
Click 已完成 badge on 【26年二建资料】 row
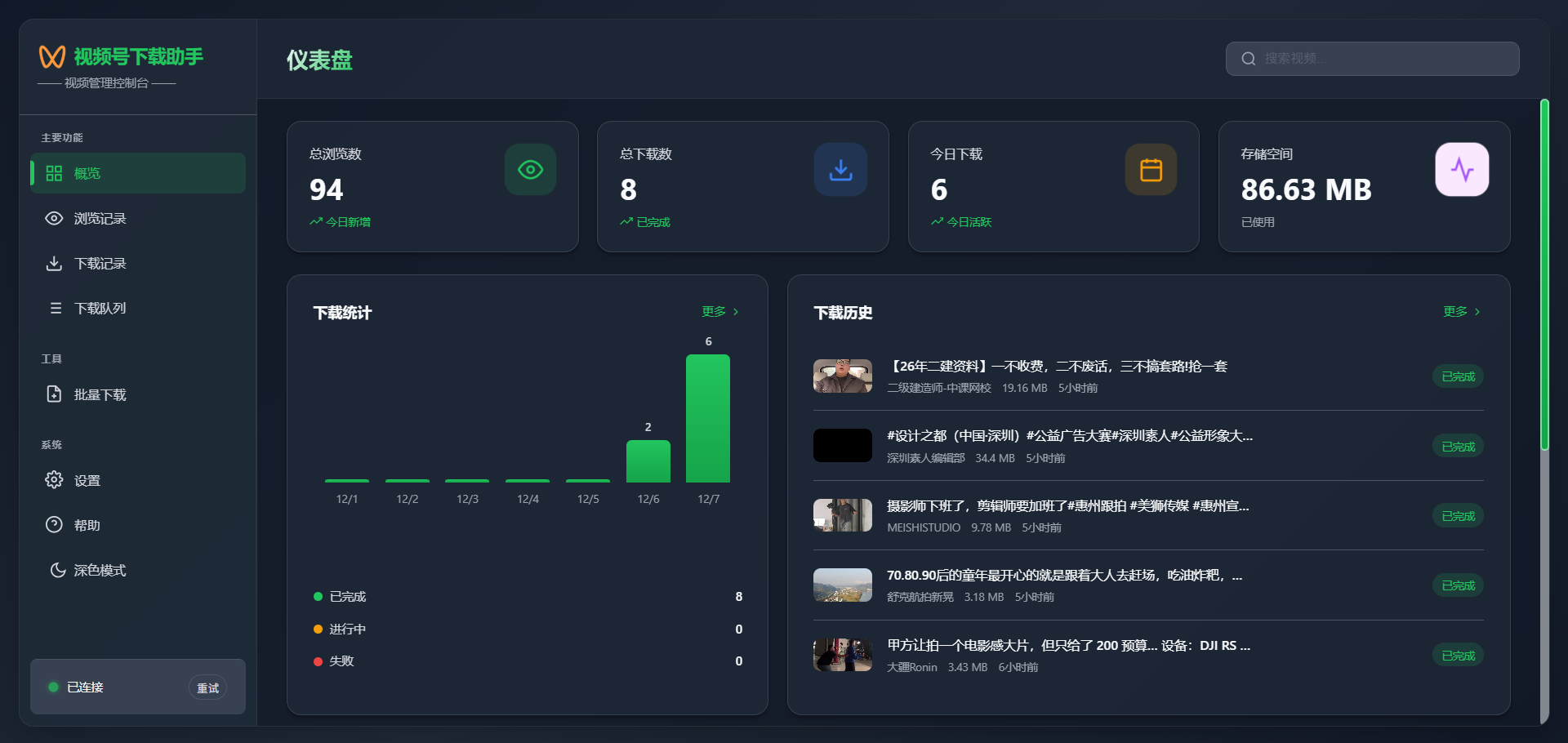coord(1458,376)
